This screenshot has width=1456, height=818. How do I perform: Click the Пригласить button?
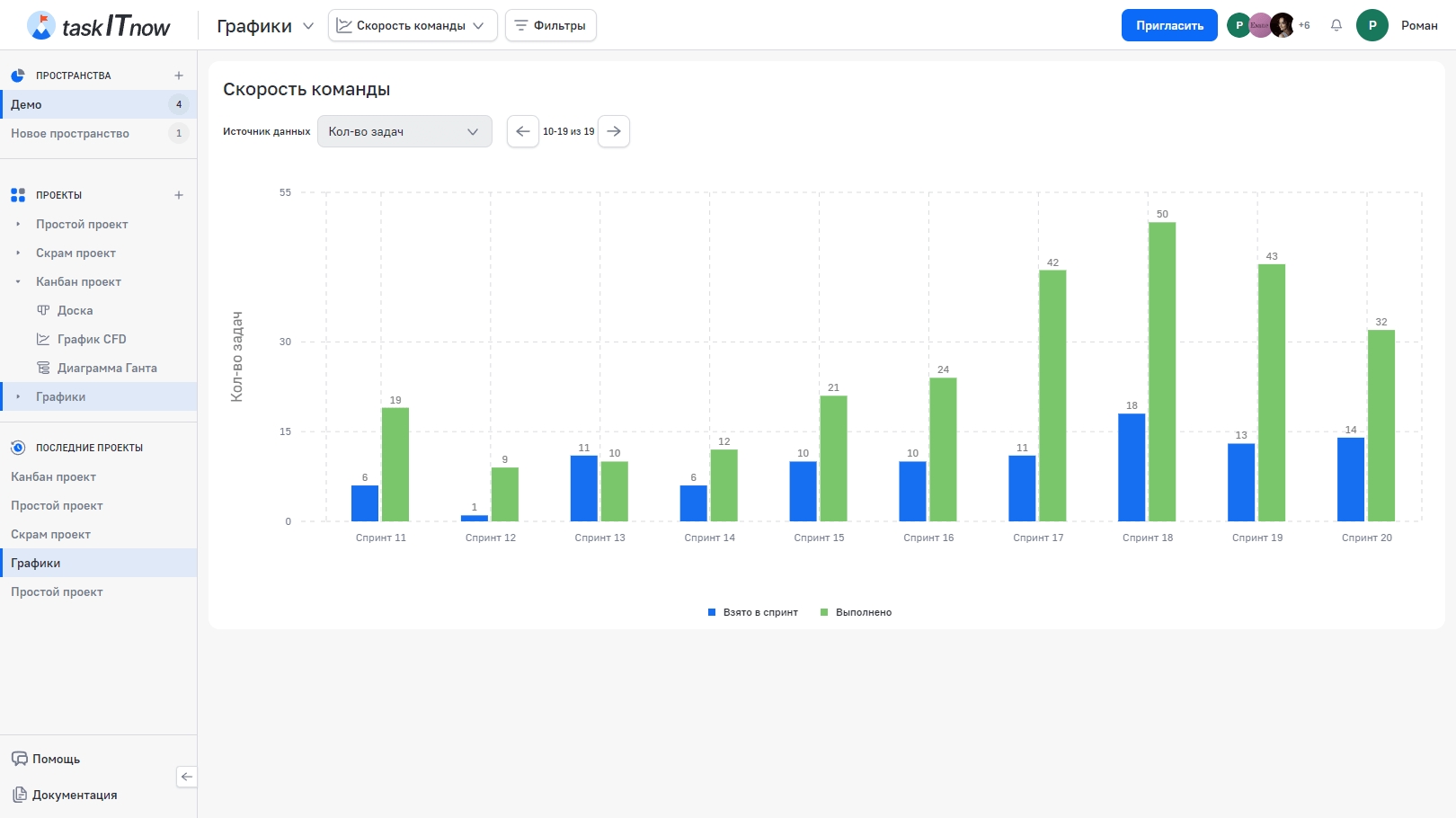1168,25
